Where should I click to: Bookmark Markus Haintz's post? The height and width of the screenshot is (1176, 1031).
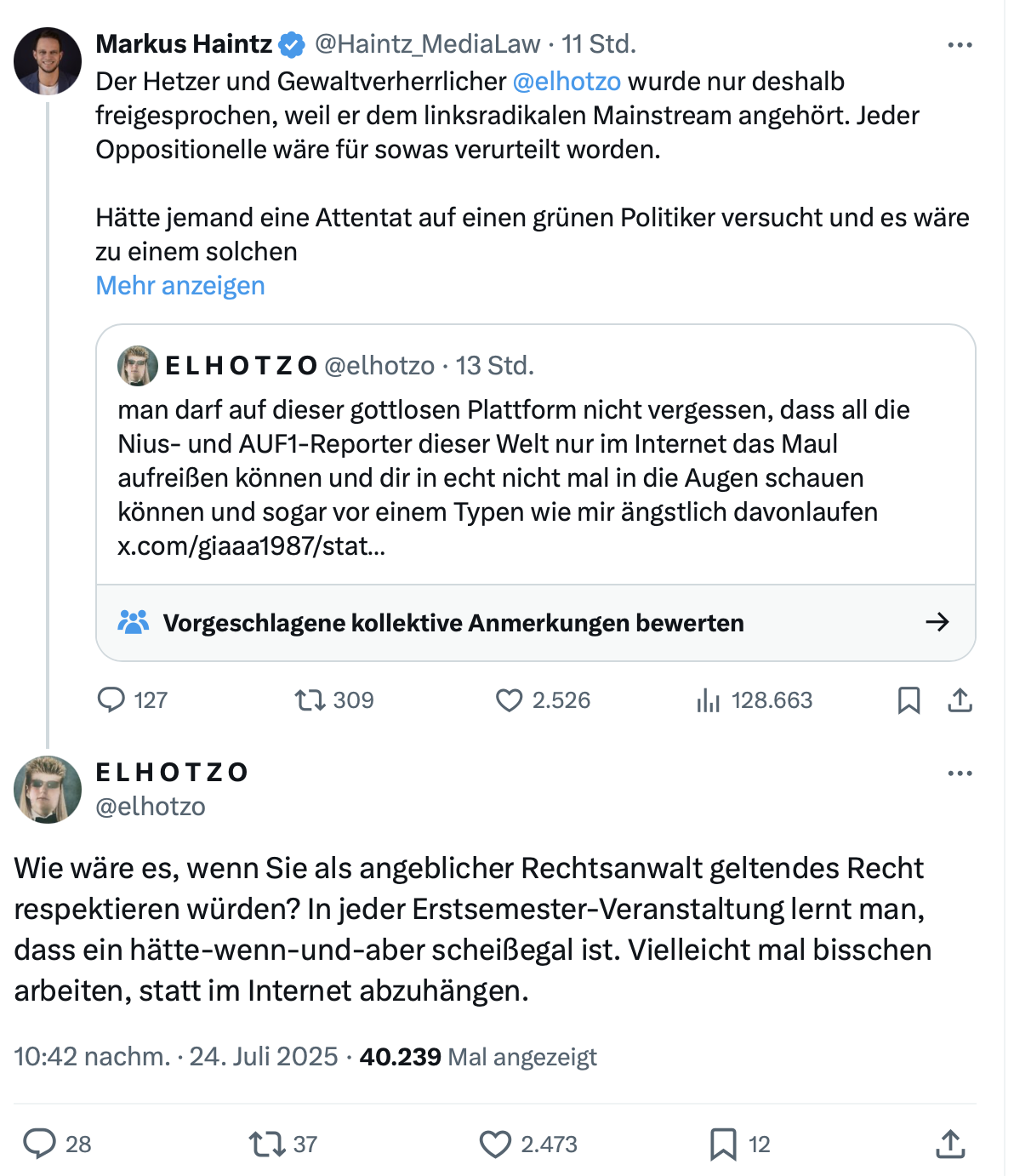909,700
